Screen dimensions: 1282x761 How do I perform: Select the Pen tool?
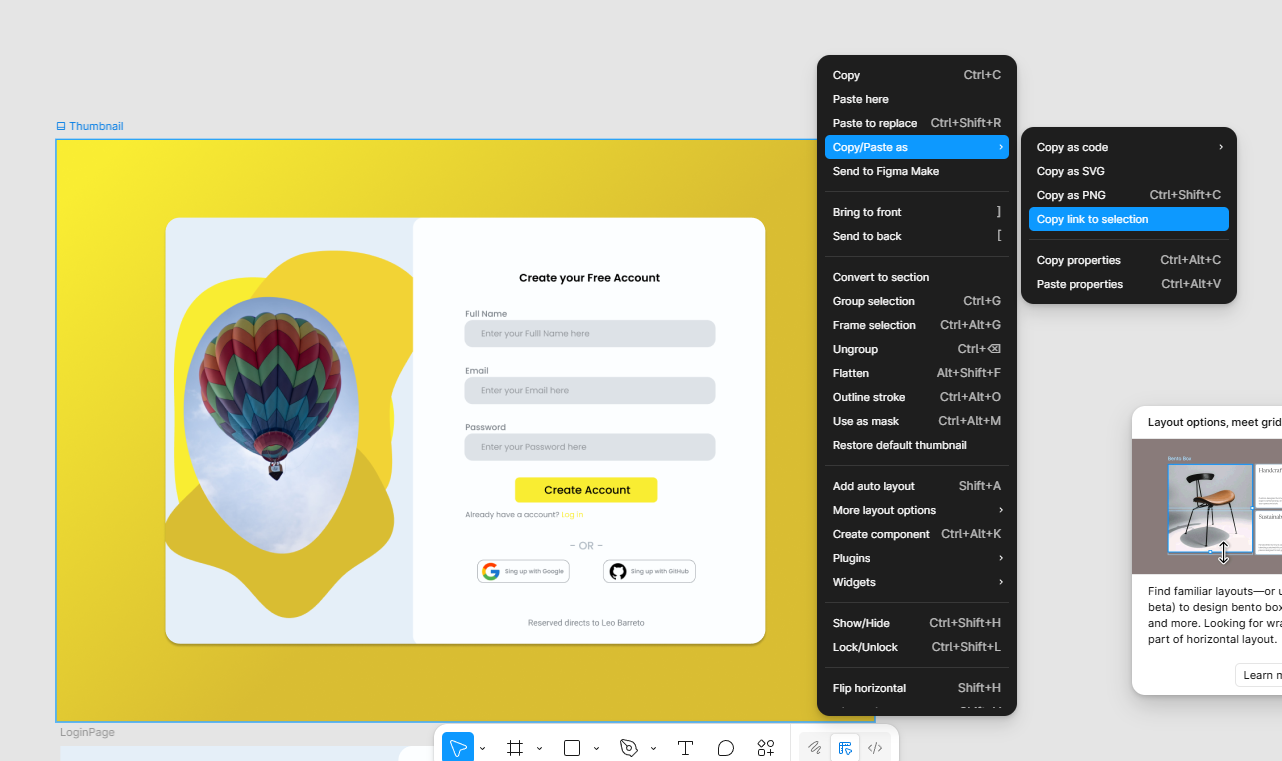pos(629,748)
